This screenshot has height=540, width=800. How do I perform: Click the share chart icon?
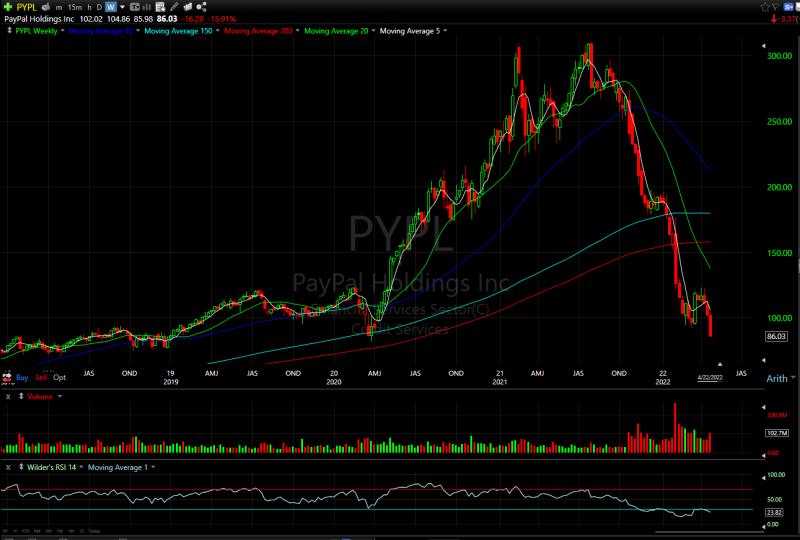[201, 7]
